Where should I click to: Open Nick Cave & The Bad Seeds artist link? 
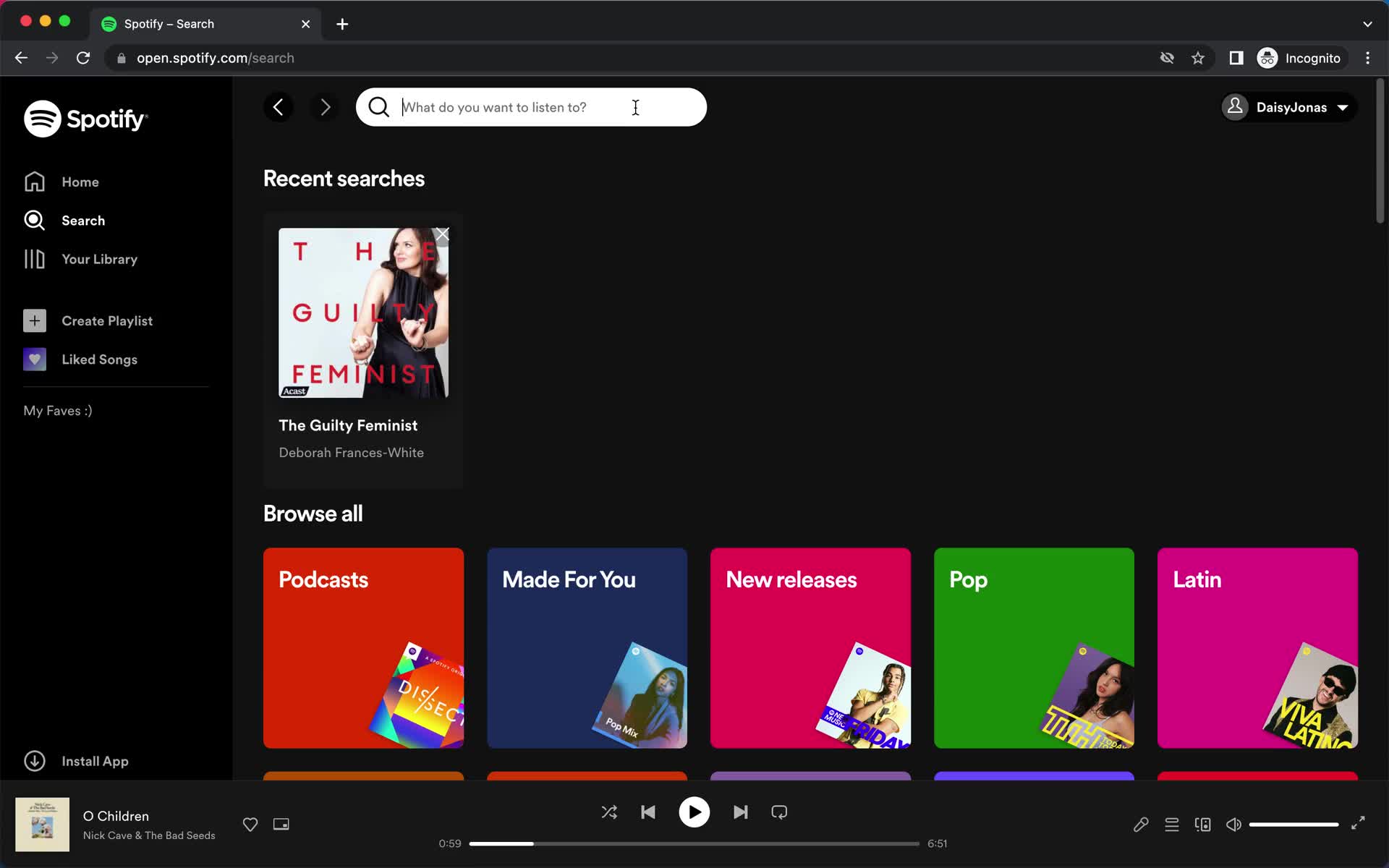pyautogui.click(x=149, y=835)
